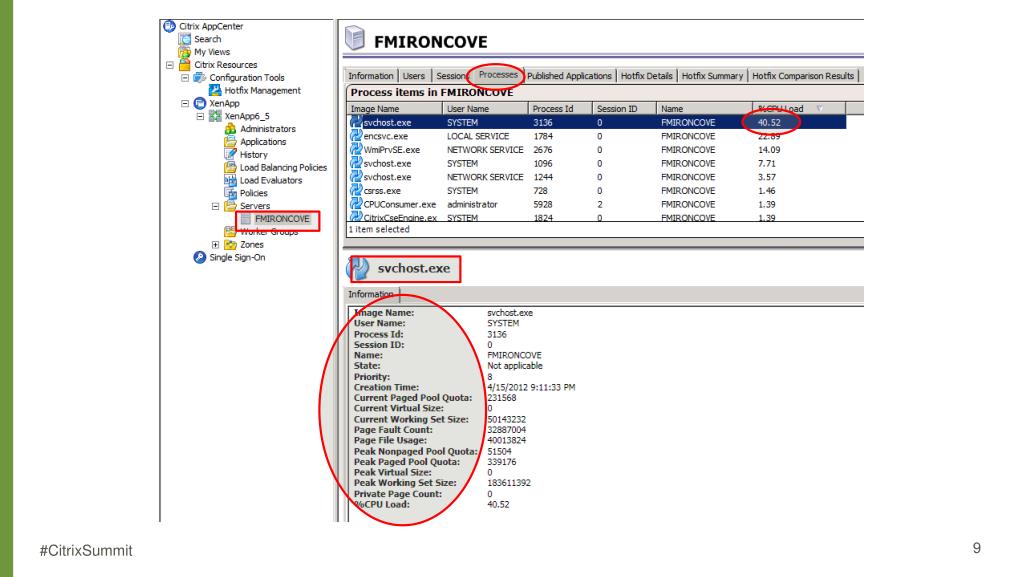
Task: Click the History icon
Action: coord(230,155)
